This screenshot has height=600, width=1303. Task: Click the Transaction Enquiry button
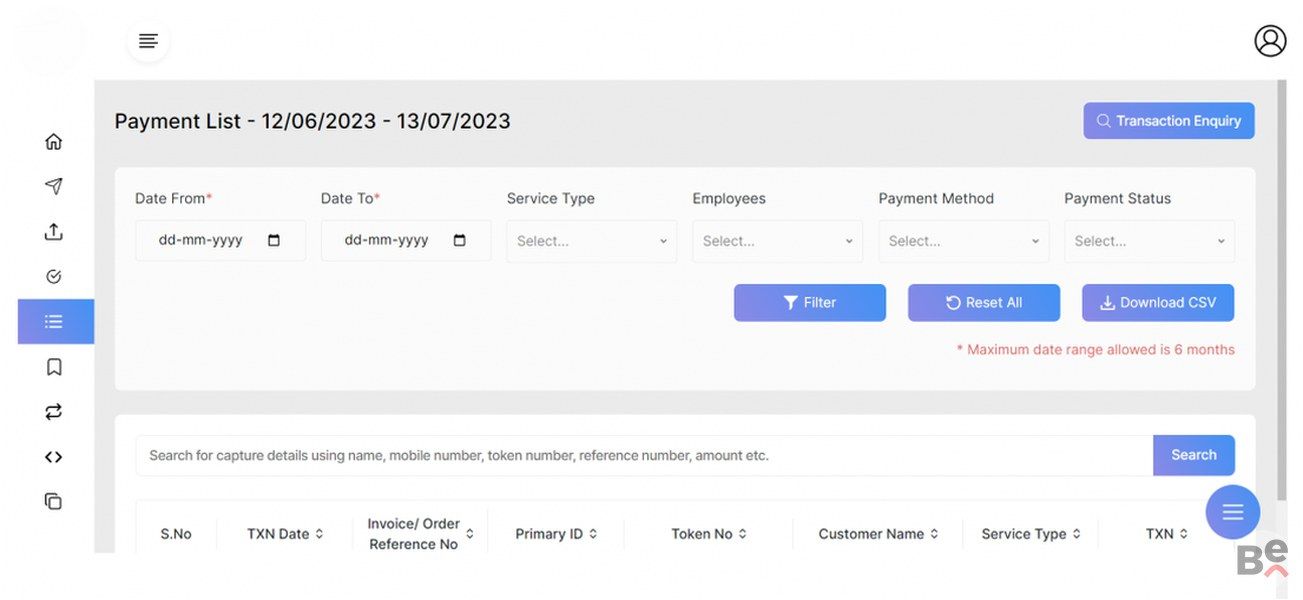coord(1168,121)
